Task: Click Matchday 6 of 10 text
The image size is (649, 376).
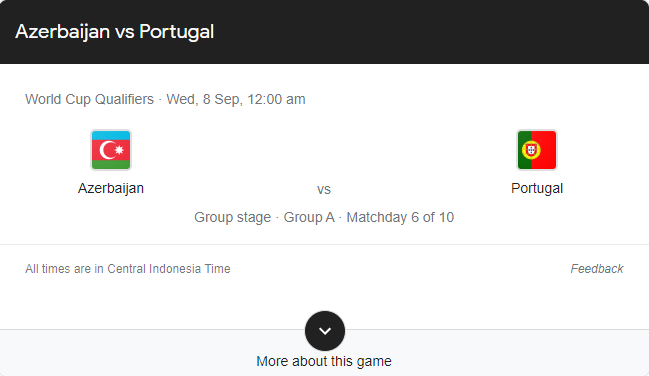Action: pyautogui.click(x=400, y=217)
